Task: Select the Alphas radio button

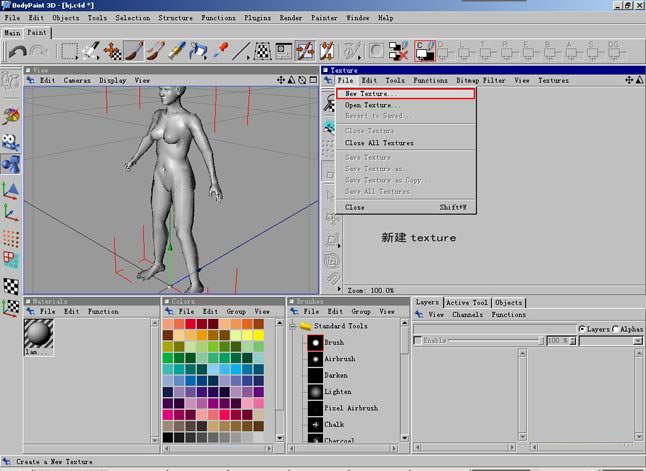Action: tap(615, 329)
